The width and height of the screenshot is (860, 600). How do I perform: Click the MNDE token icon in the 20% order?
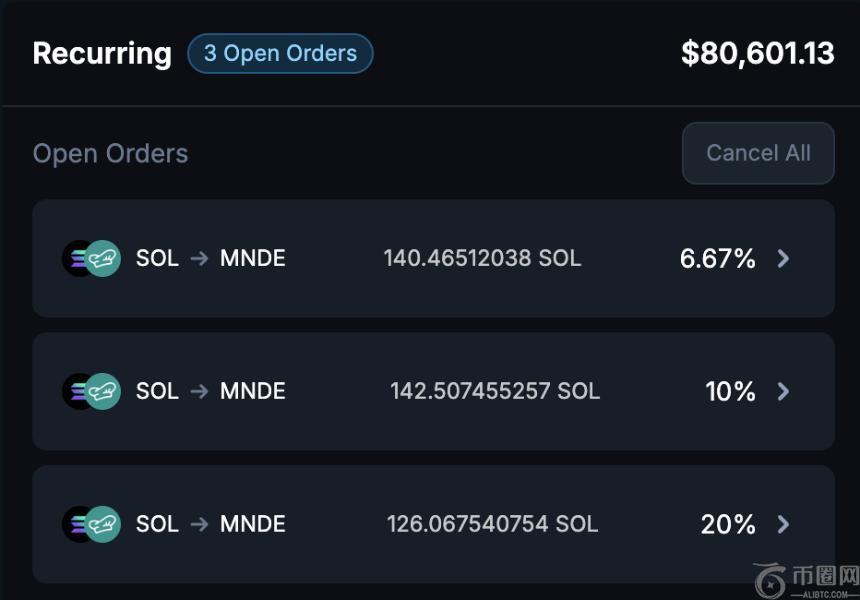103,524
